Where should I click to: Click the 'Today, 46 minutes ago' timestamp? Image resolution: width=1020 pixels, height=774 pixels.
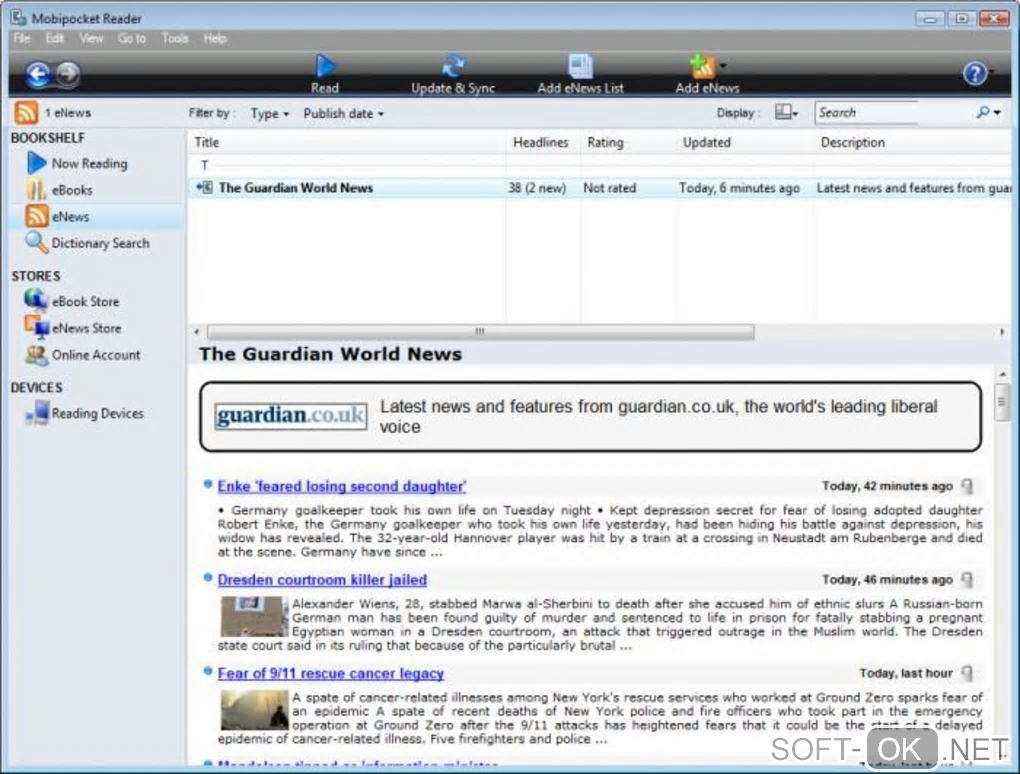tap(887, 580)
